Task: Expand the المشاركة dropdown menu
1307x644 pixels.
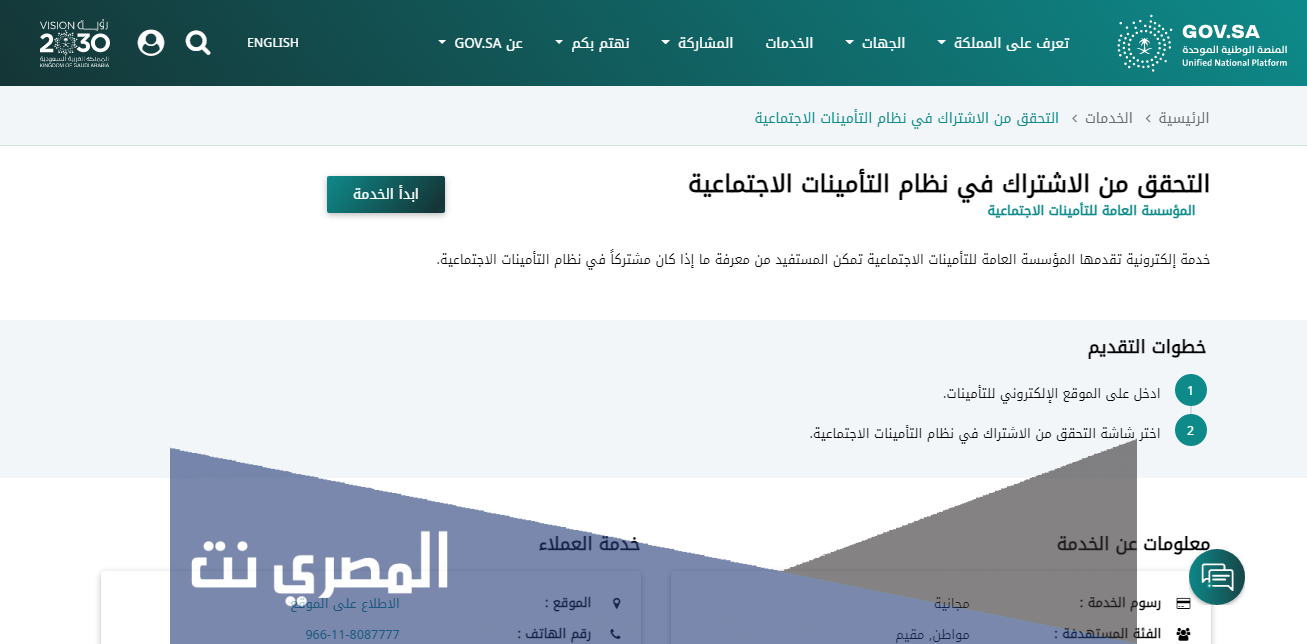Action: point(697,43)
